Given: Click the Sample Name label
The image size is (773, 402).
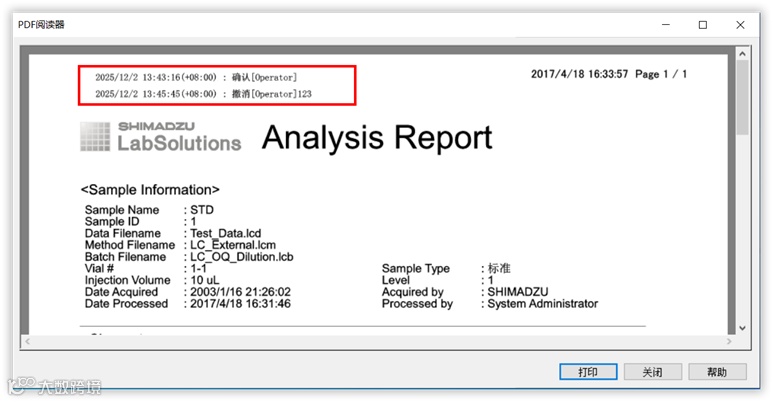Looking at the screenshot, I should [x=122, y=210].
